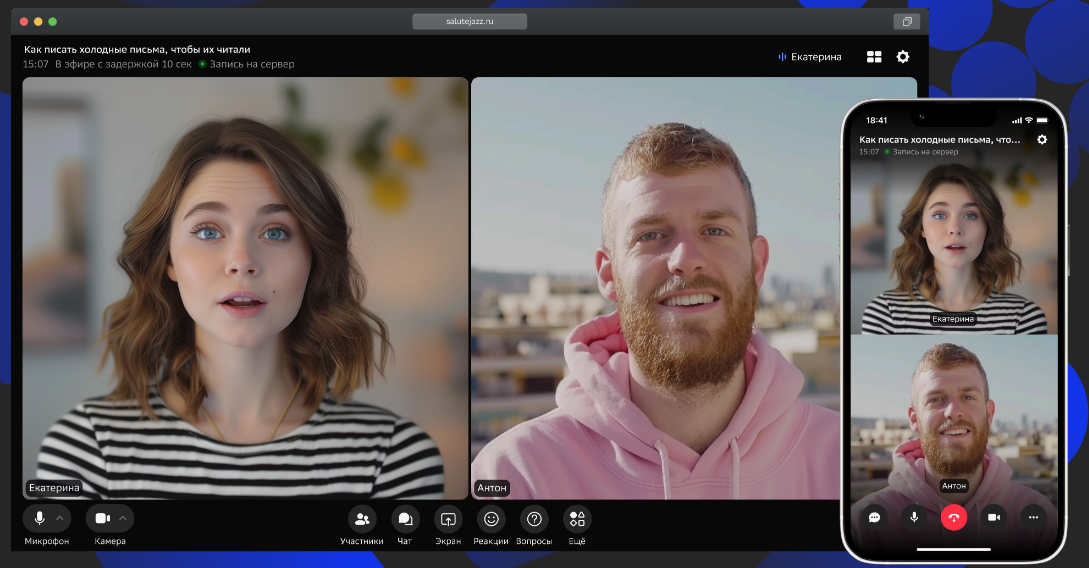
Task: Expand camera device options chevron
Action: coord(123,518)
